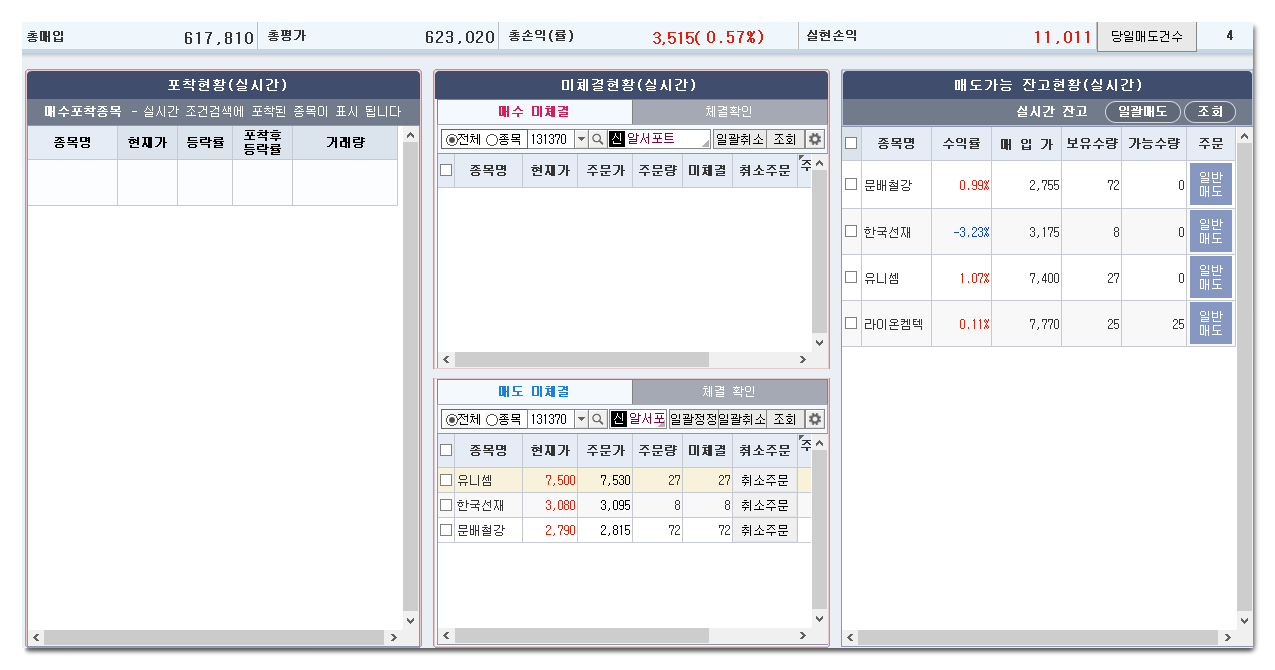
Task: Toggle select-all checkbox in 잔고현황 header
Action: 851,142
